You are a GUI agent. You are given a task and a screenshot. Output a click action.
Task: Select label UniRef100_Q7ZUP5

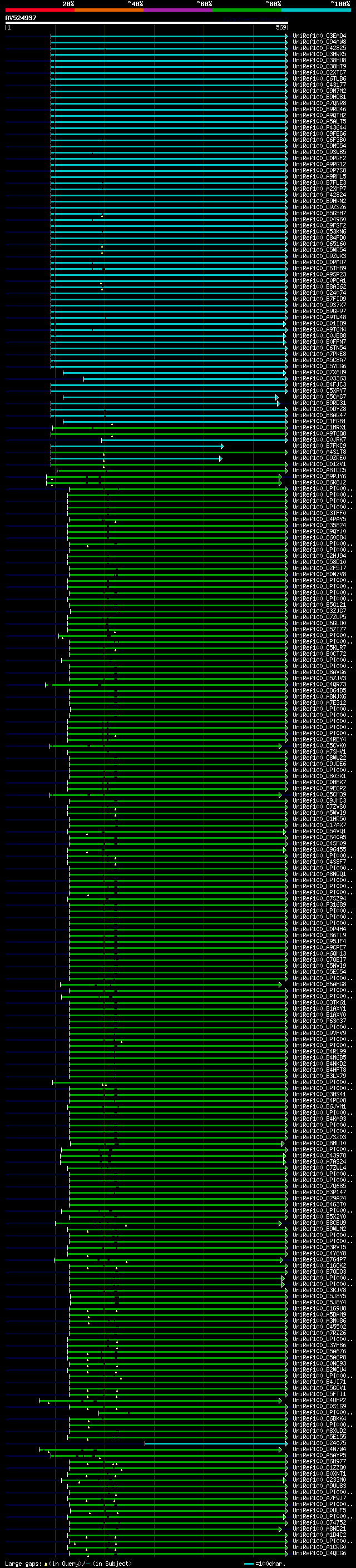point(319,617)
